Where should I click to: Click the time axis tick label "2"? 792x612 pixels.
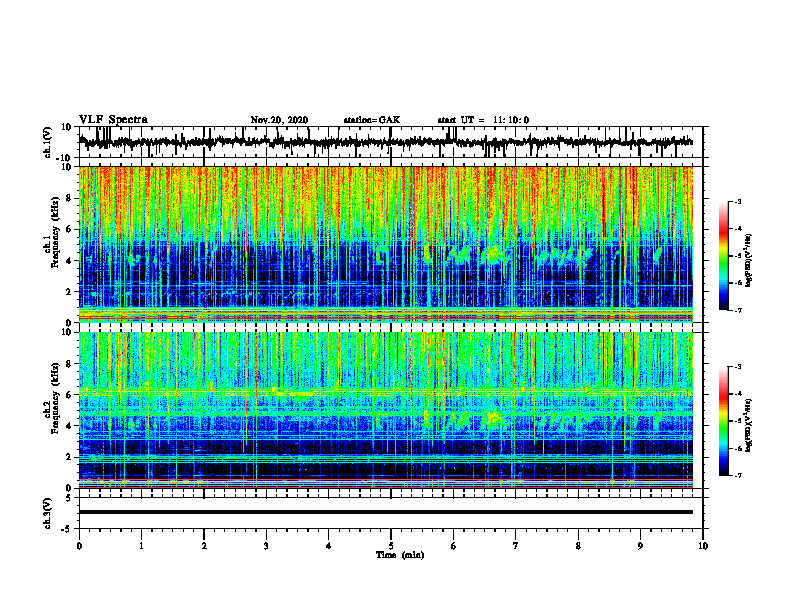pos(204,546)
